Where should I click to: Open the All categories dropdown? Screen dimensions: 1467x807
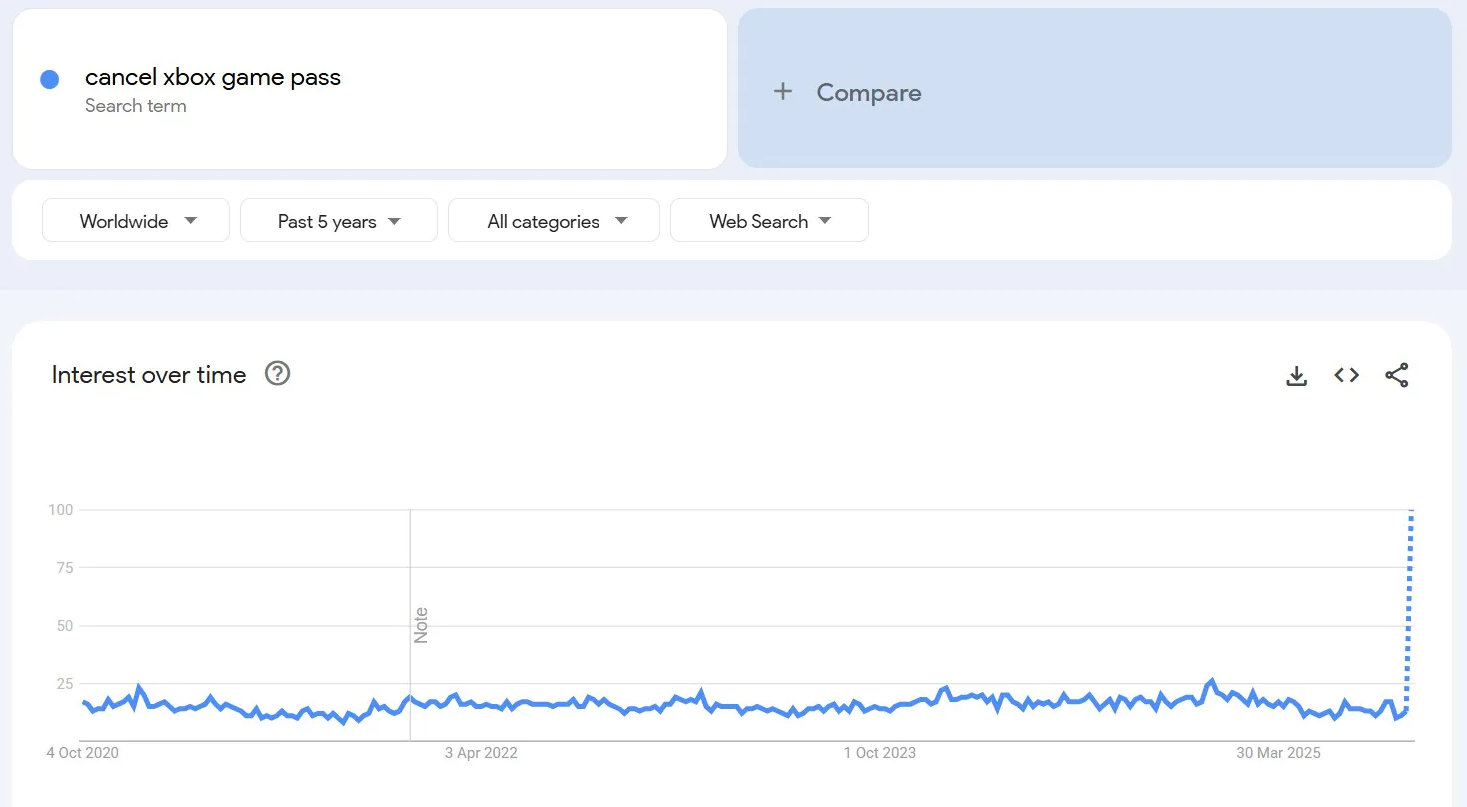(554, 221)
